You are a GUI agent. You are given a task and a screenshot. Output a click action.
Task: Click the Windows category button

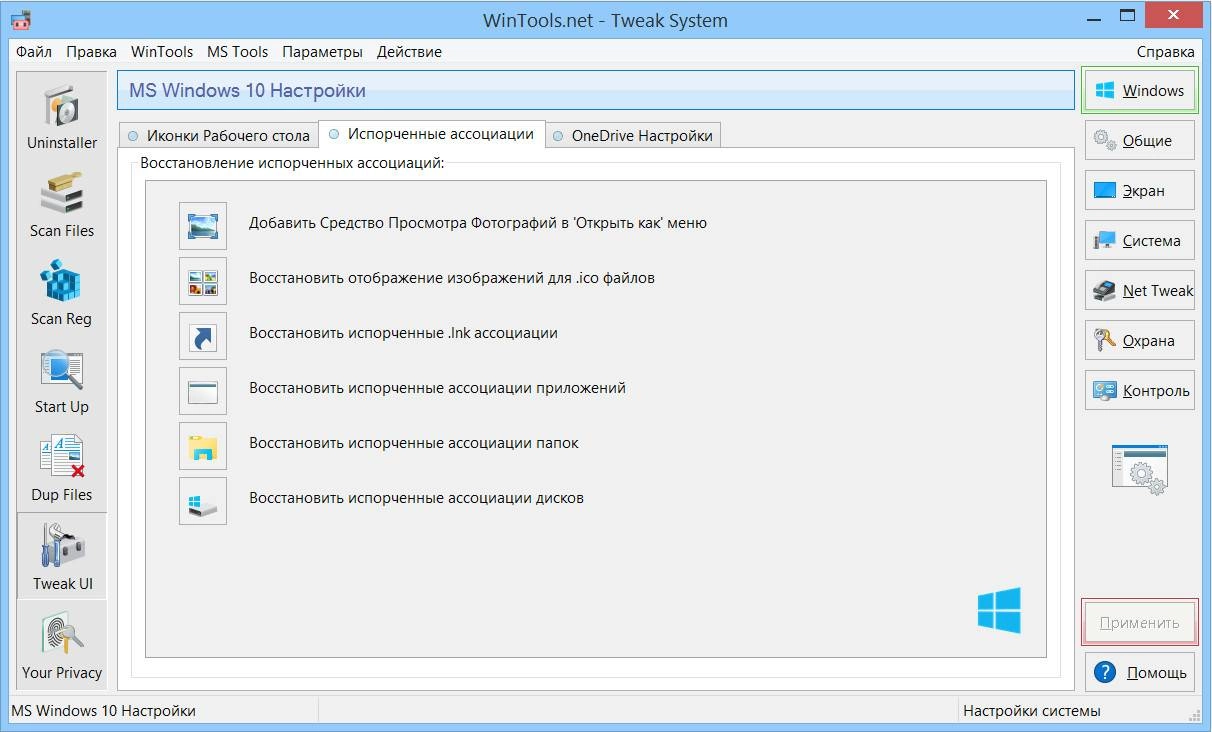pos(1140,91)
